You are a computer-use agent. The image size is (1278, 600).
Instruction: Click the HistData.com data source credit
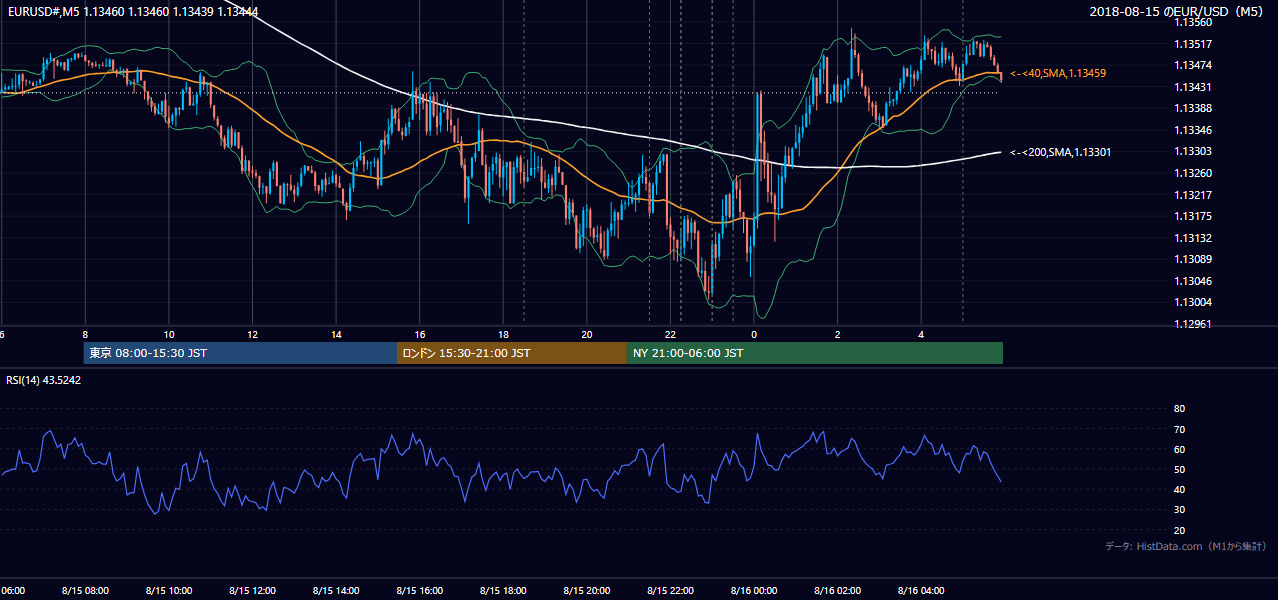pyautogui.click(x=1186, y=547)
